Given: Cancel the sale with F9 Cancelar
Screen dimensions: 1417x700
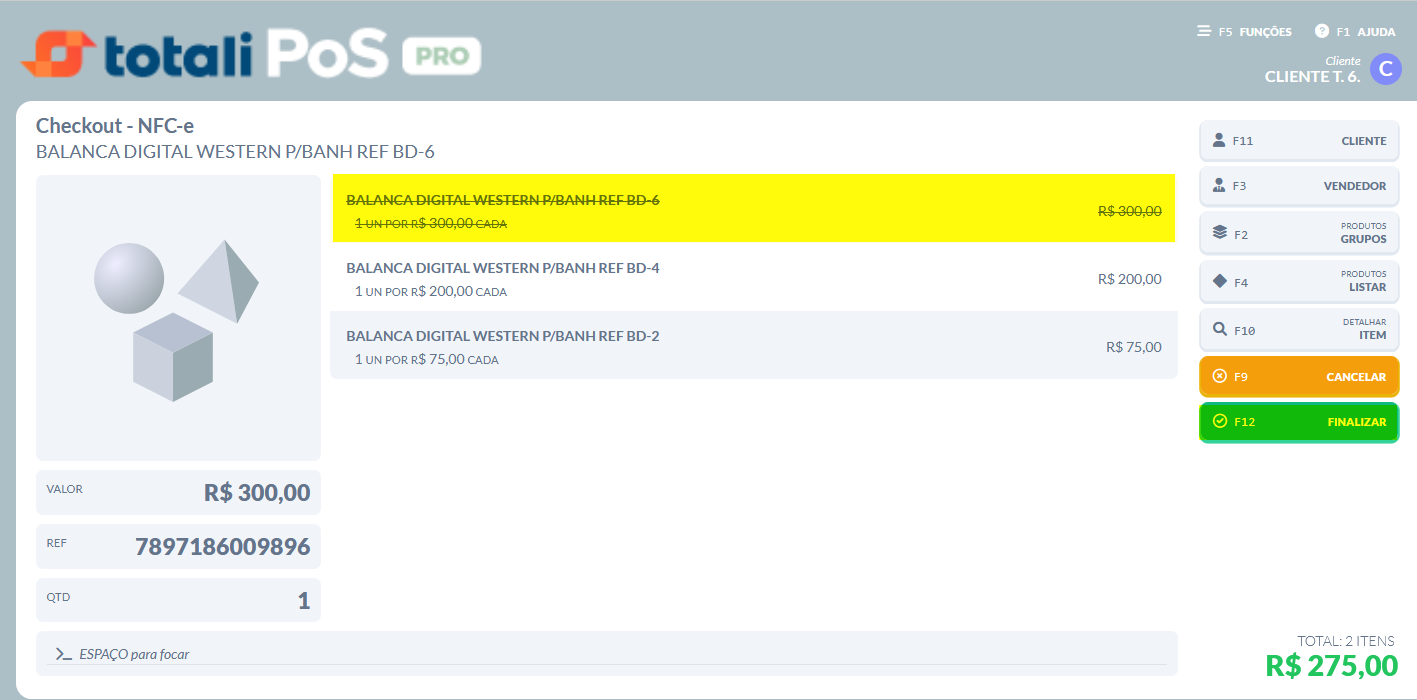Looking at the screenshot, I should (x=1299, y=377).
